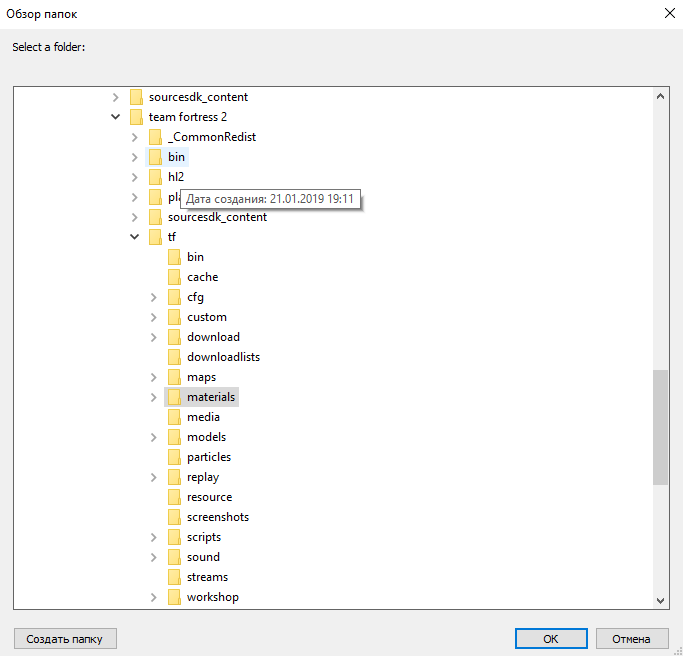Screen dimensions: 683x656
Task: Select the _CommonRedist folder name
Action: coord(212,137)
